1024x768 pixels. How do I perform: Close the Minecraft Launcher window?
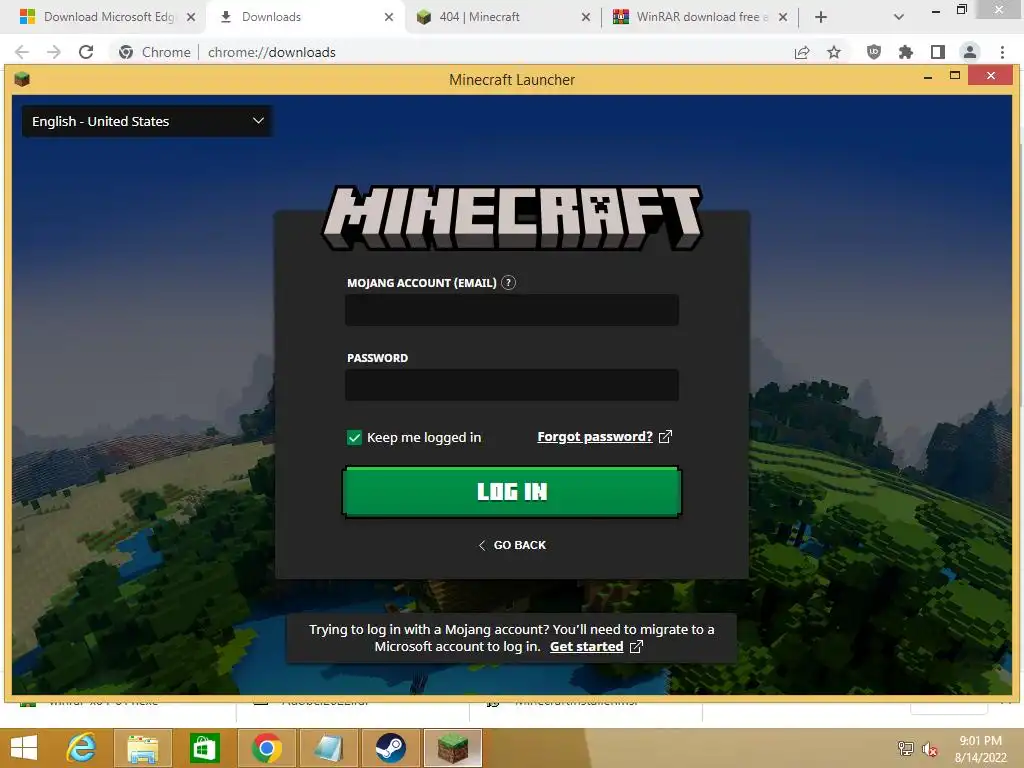(x=991, y=76)
